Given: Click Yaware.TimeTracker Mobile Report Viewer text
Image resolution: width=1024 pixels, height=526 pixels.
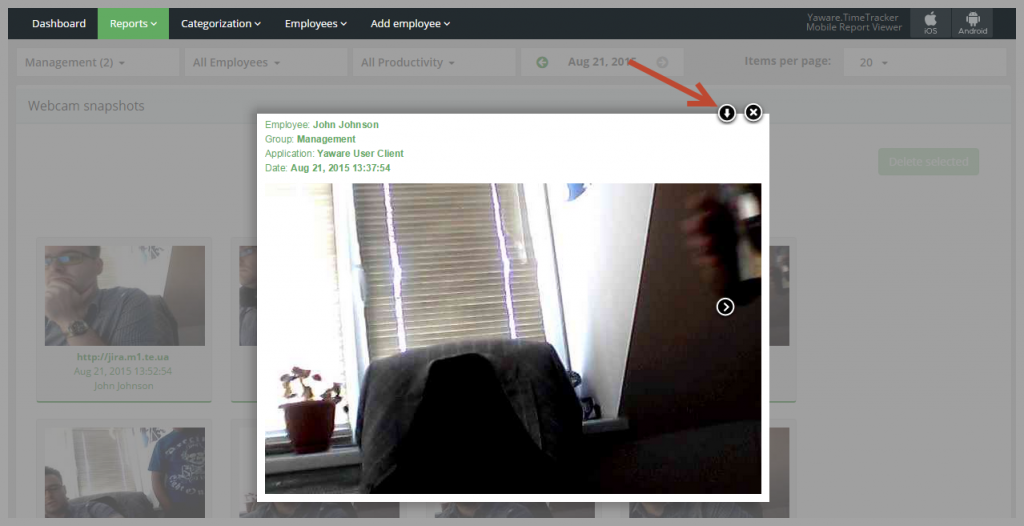Looking at the screenshot, I should pos(854,23).
